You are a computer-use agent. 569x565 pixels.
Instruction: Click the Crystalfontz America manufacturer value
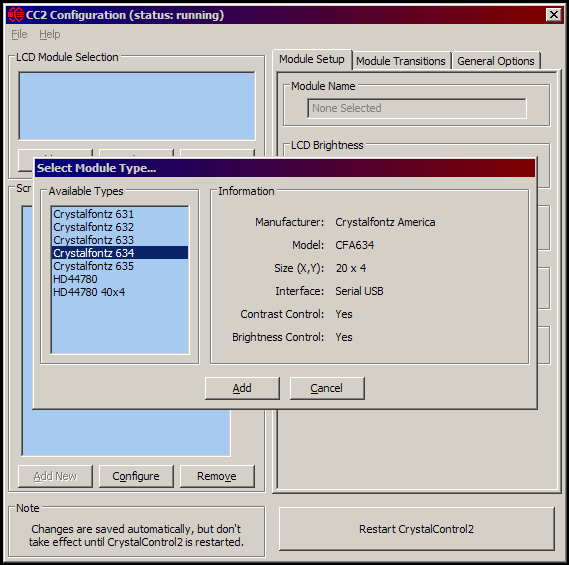(x=385, y=222)
